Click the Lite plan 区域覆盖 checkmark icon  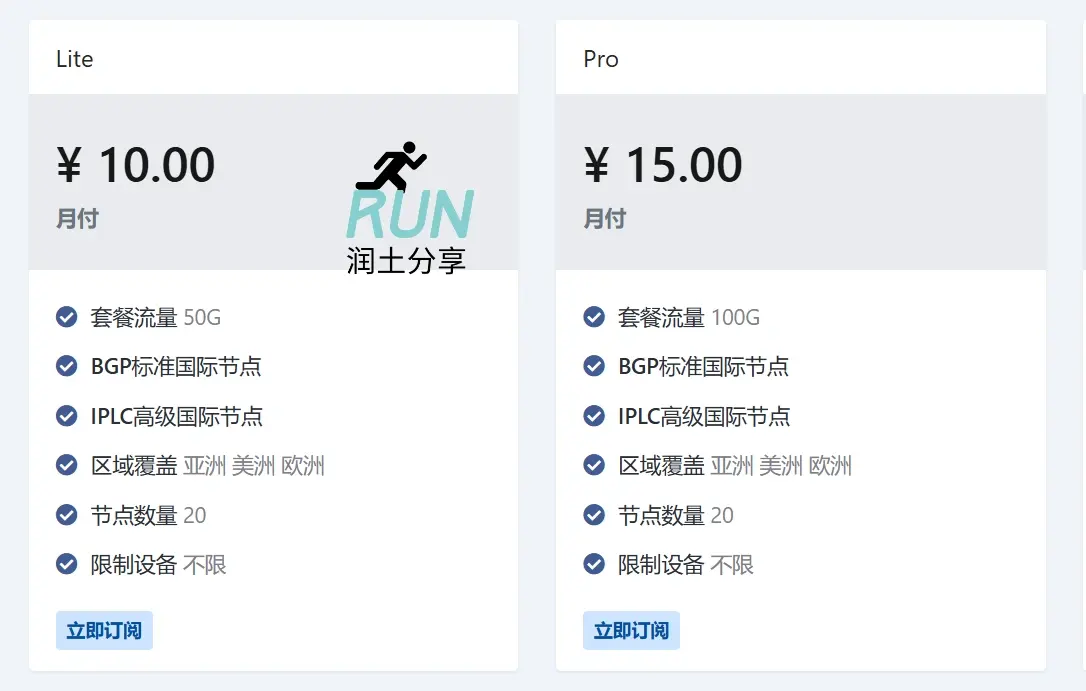pyautogui.click(x=67, y=465)
